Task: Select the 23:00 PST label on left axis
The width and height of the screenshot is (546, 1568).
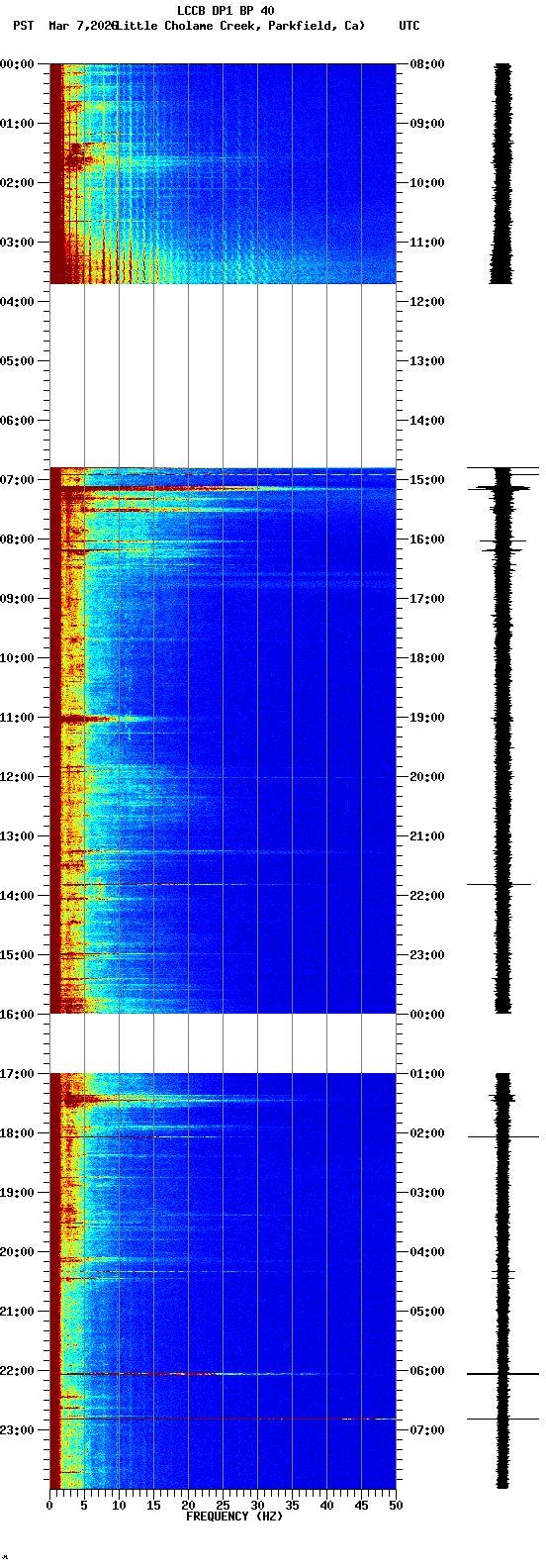Action: pyautogui.click(x=17, y=1430)
